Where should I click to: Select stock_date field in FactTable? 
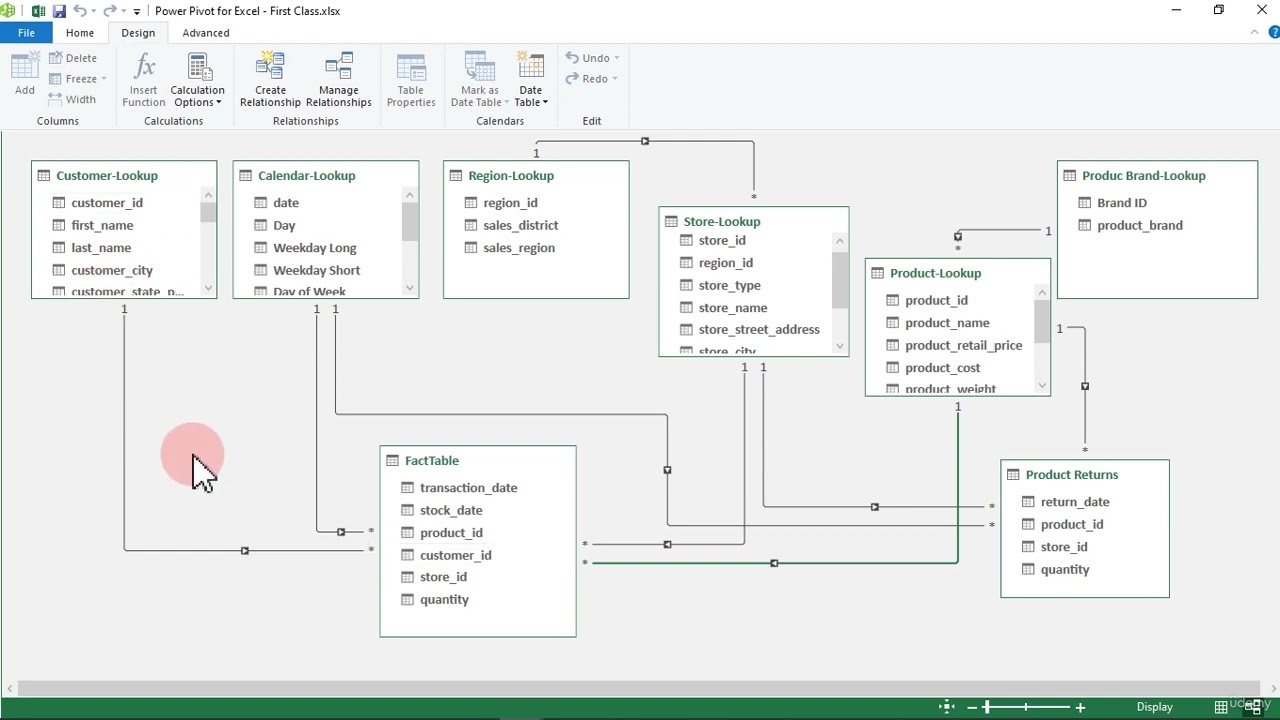pos(451,510)
